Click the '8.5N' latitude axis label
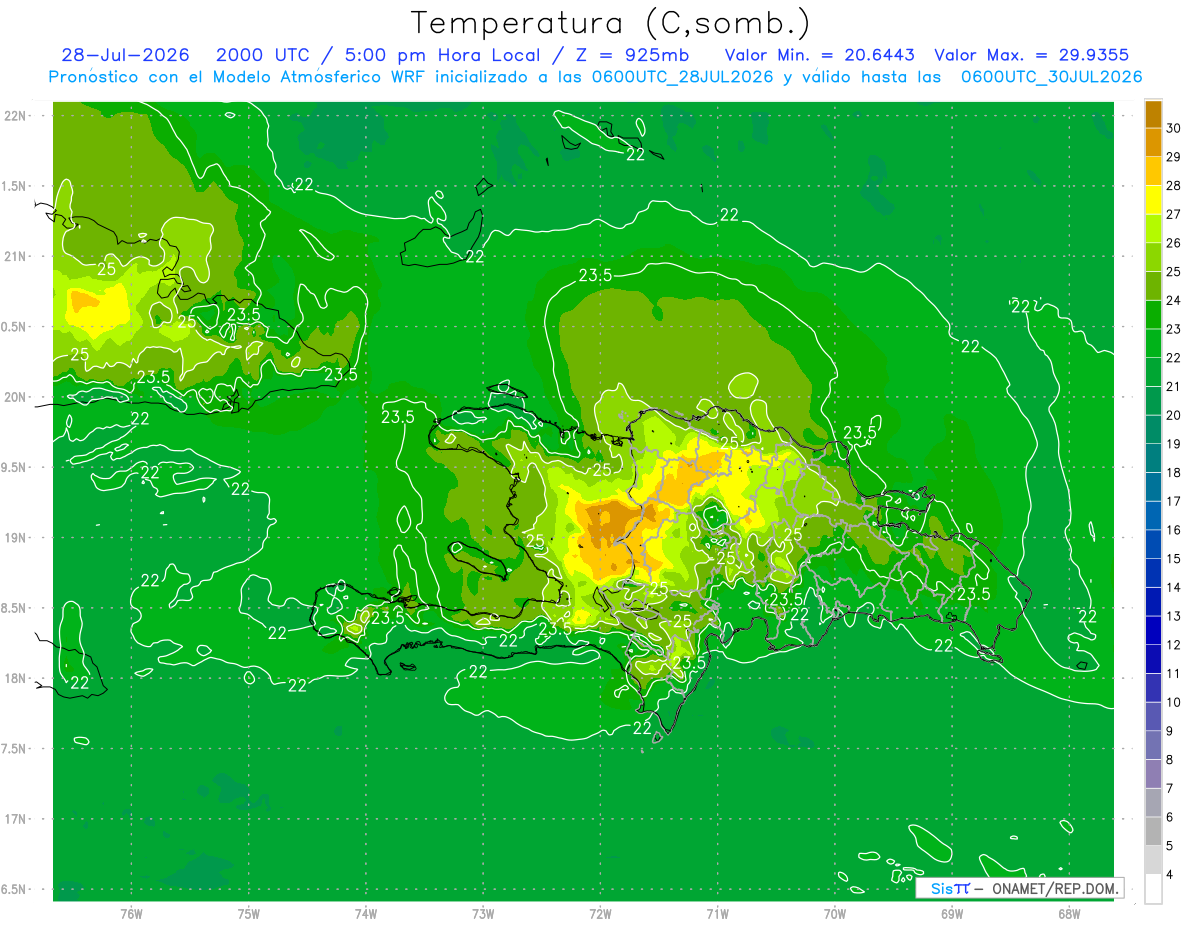This screenshot has height=927, width=1200. 15,608
